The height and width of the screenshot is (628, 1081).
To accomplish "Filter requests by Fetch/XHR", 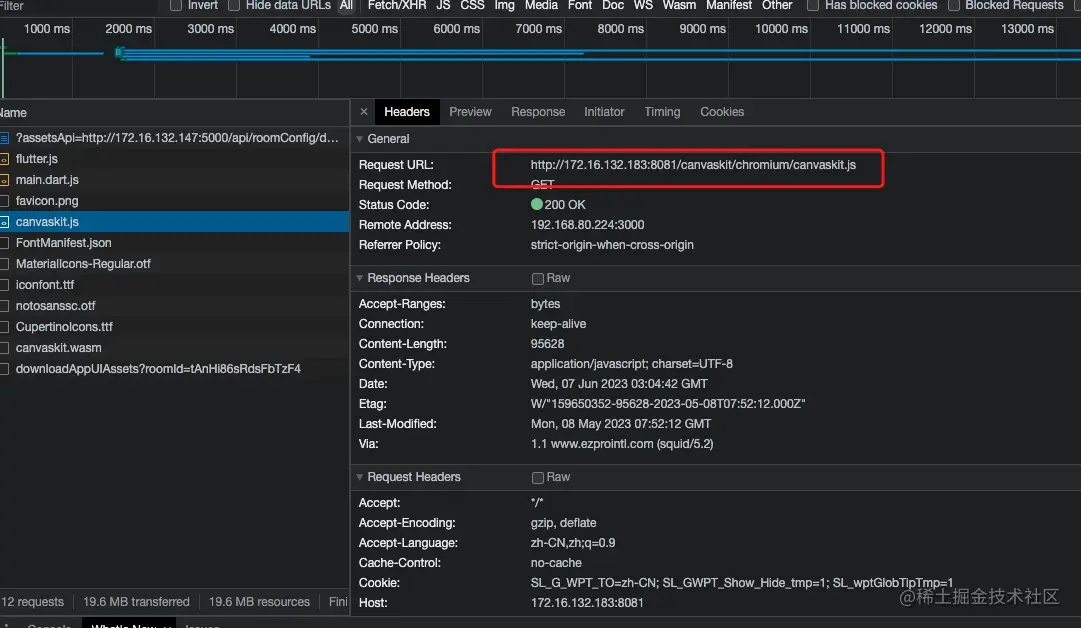I will [396, 6].
